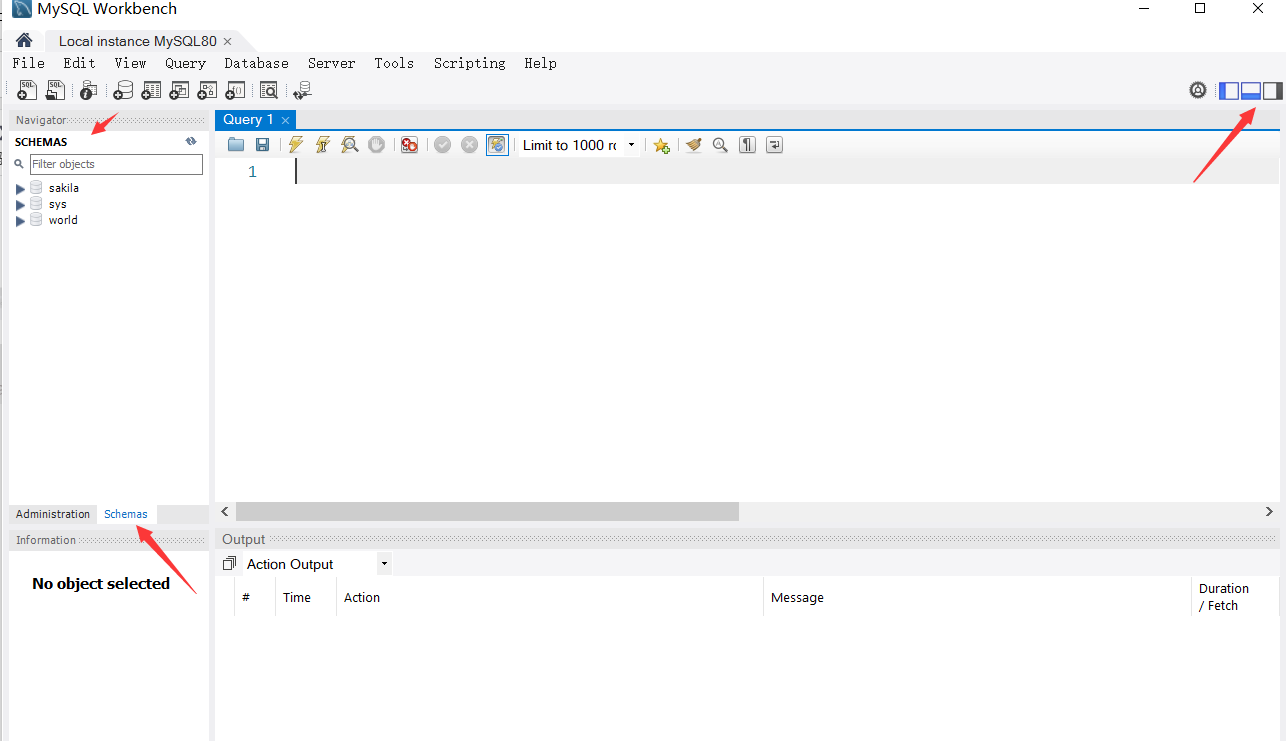Expand the sys schema
Viewport: 1286px width, 741px height.
pyautogui.click(x=20, y=205)
